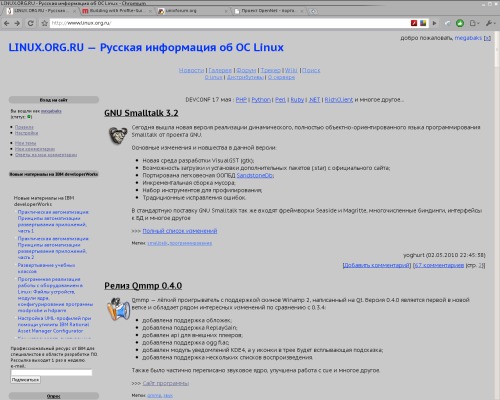Screen dimensions: 500x400
Task: Open the wrench settings menu
Action: 490,23
